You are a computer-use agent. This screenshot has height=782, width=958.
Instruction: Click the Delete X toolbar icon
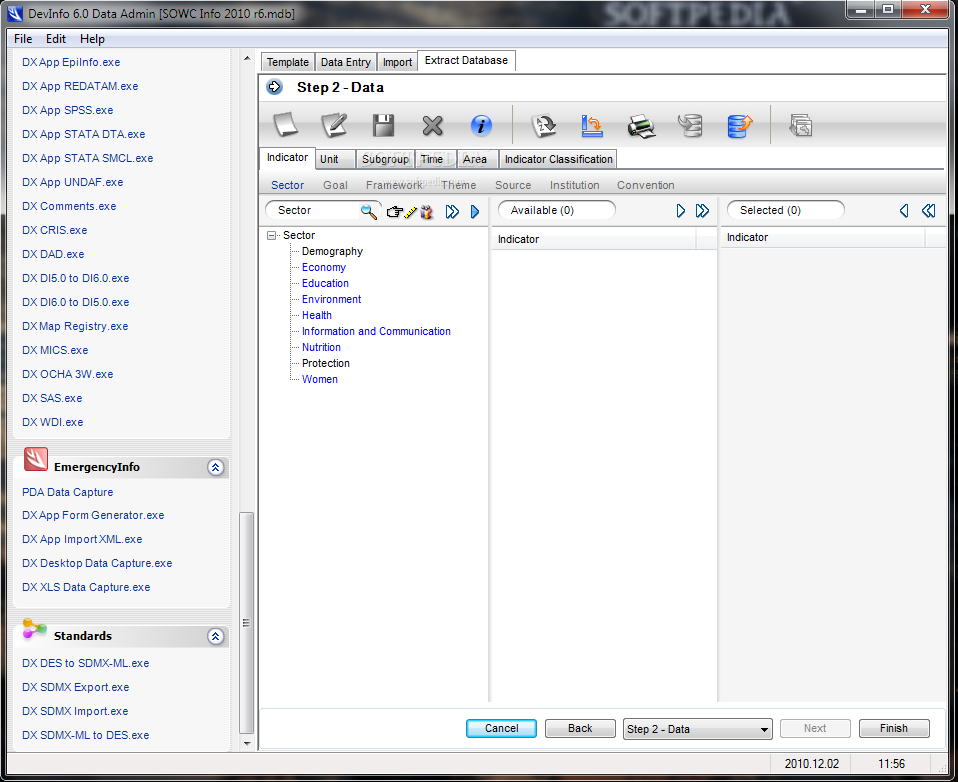click(x=433, y=126)
